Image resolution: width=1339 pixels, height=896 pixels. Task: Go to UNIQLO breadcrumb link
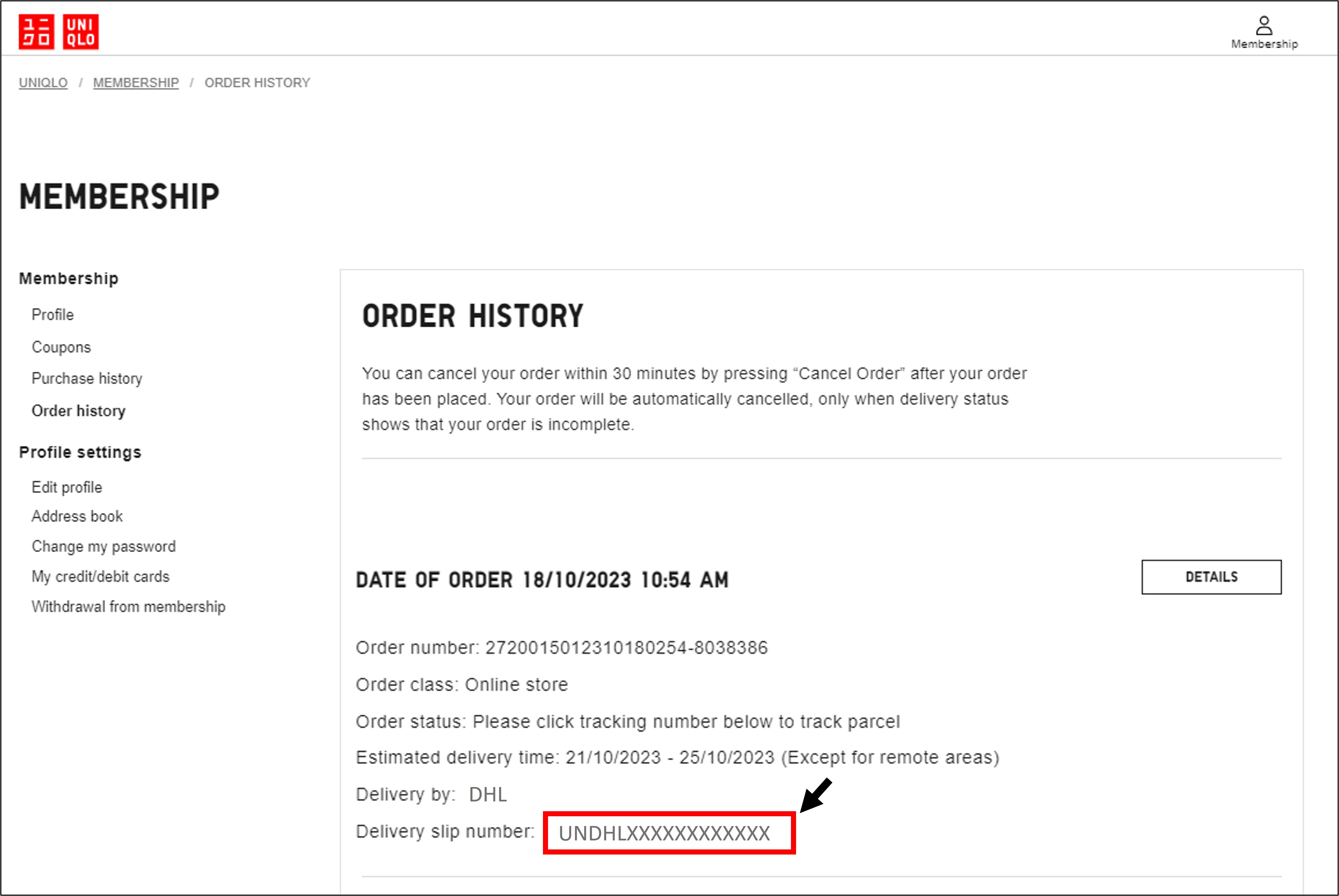pyautogui.click(x=43, y=83)
